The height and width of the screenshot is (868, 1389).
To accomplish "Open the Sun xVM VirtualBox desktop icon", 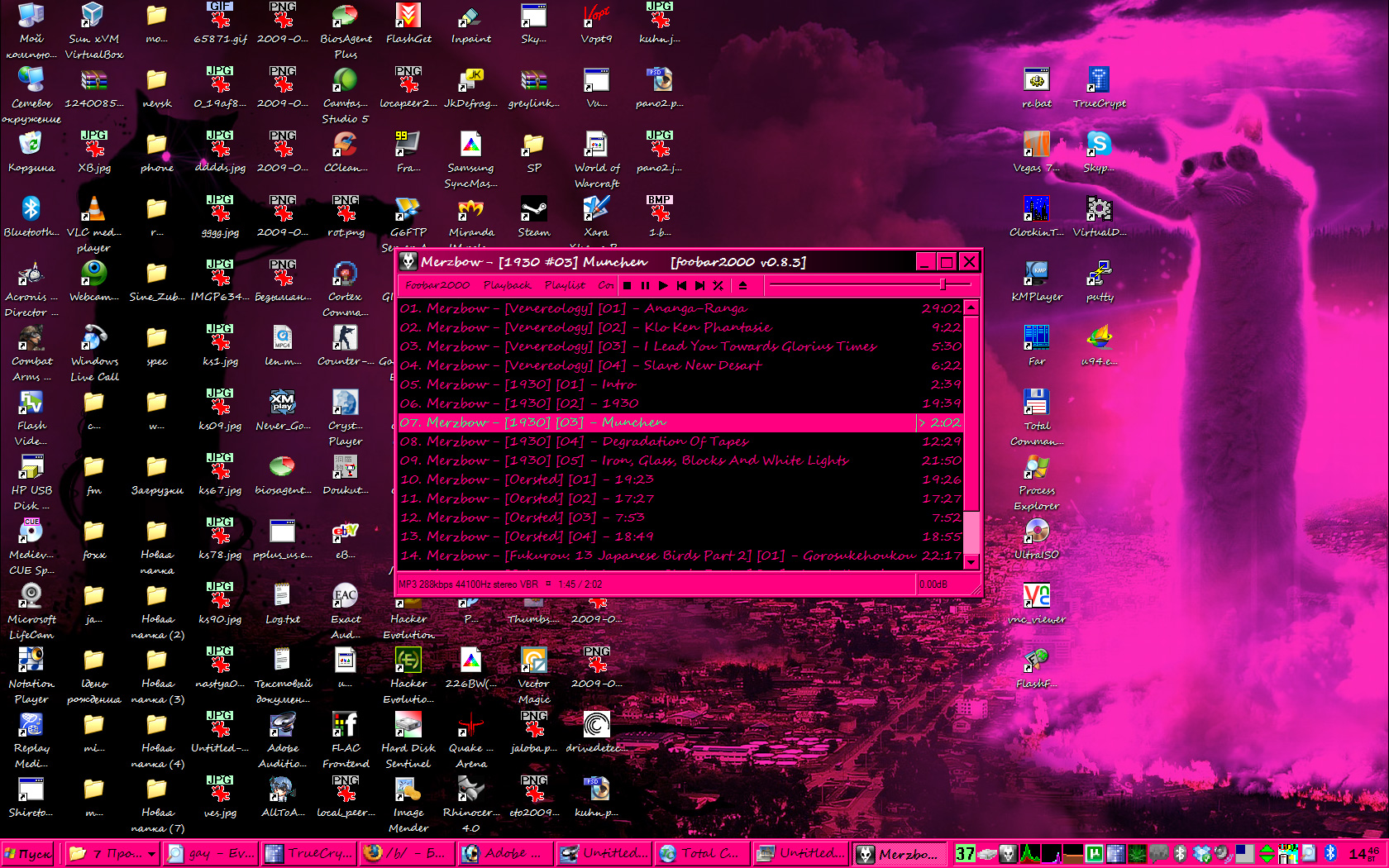I will point(93,31).
